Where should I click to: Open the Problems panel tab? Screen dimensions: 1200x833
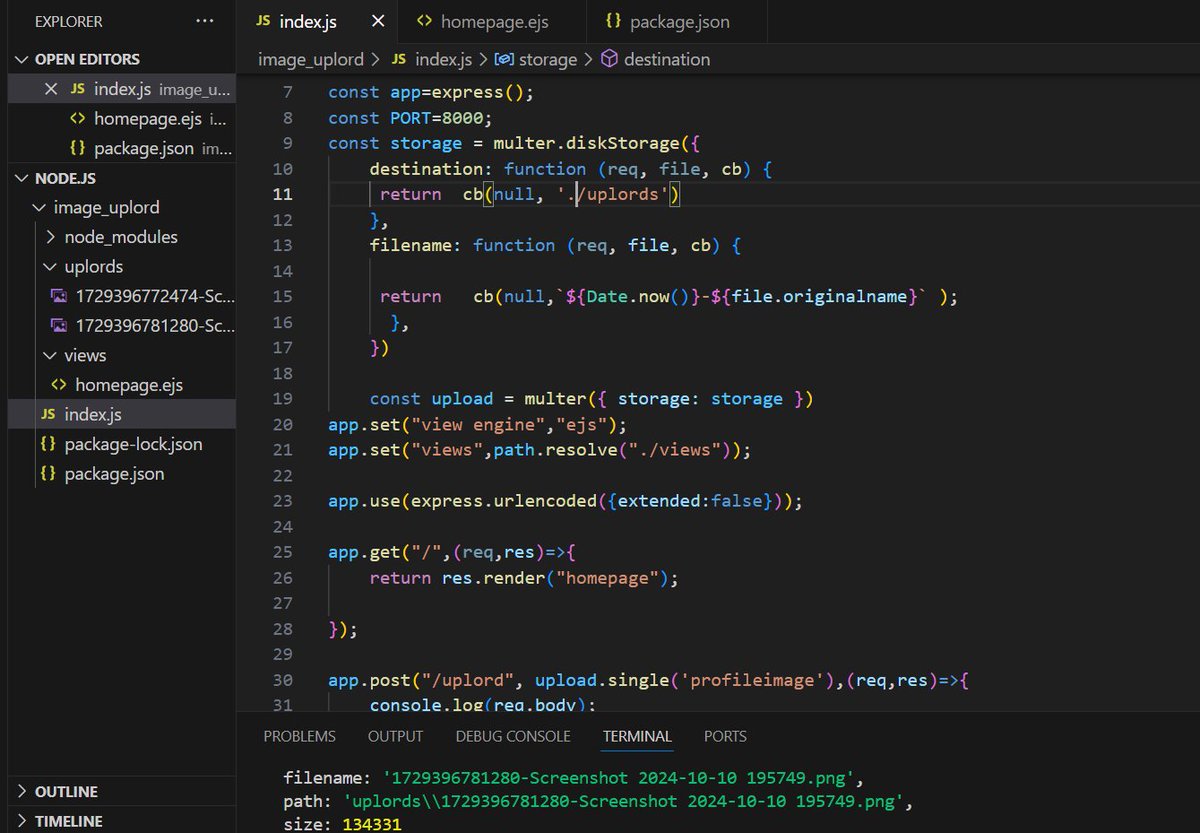pyautogui.click(x=300, y=736)
